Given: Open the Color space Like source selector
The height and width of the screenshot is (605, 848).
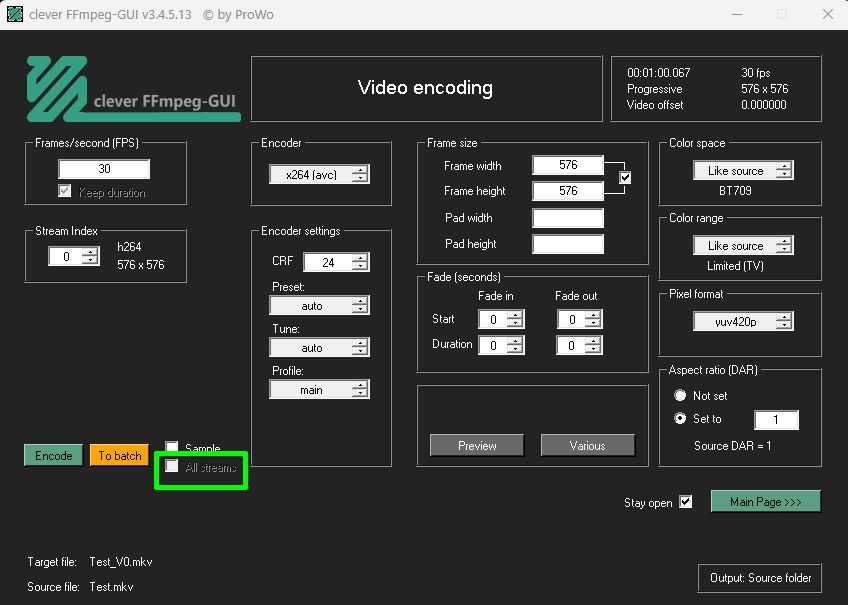Looking at the screenshot, I should coord(744,170).
